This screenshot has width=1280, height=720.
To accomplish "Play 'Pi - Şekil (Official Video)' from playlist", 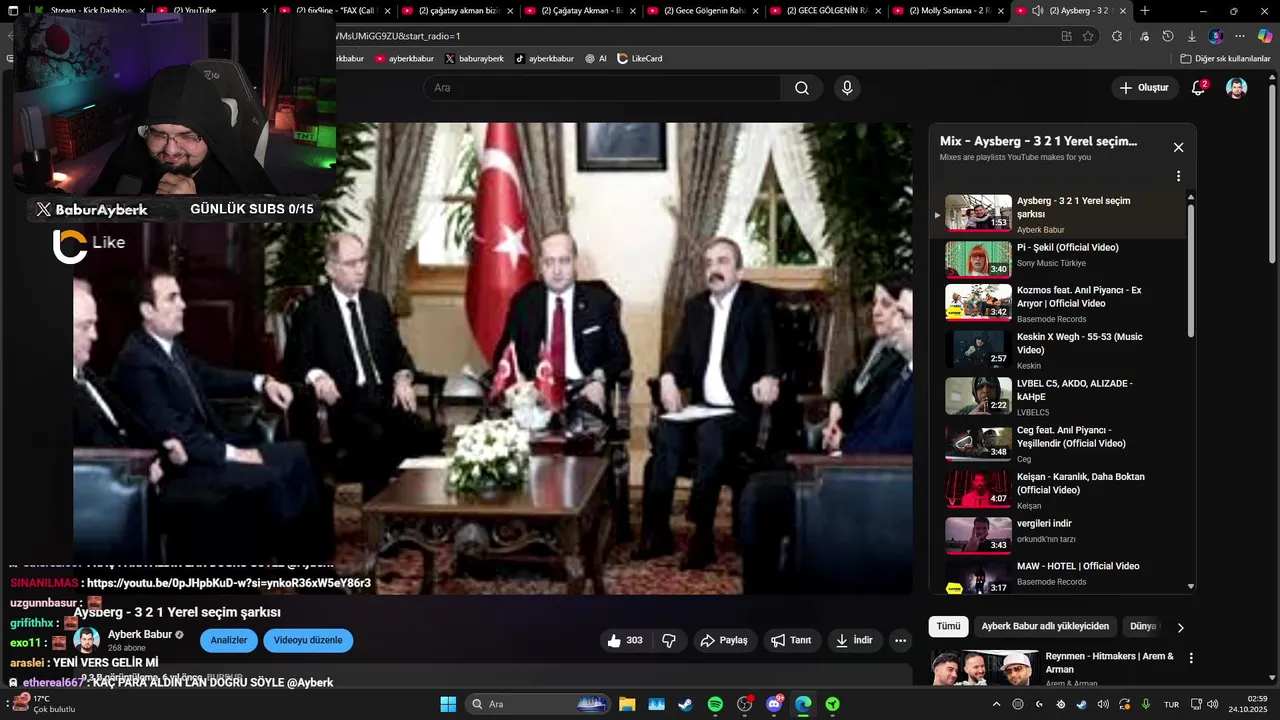I will pyautogui.click(x=1060, y=257).
